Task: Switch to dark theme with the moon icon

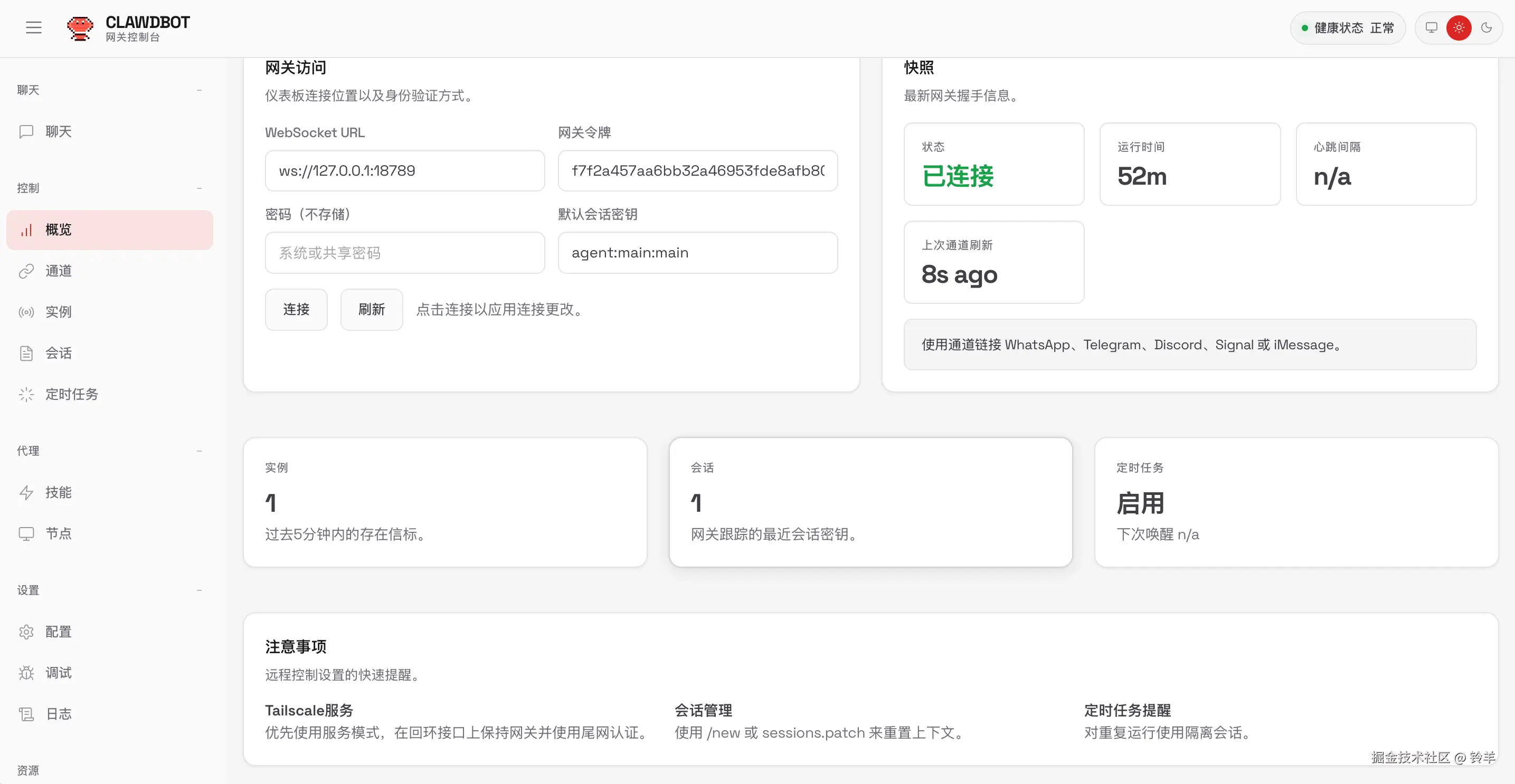Action: 1487,27
